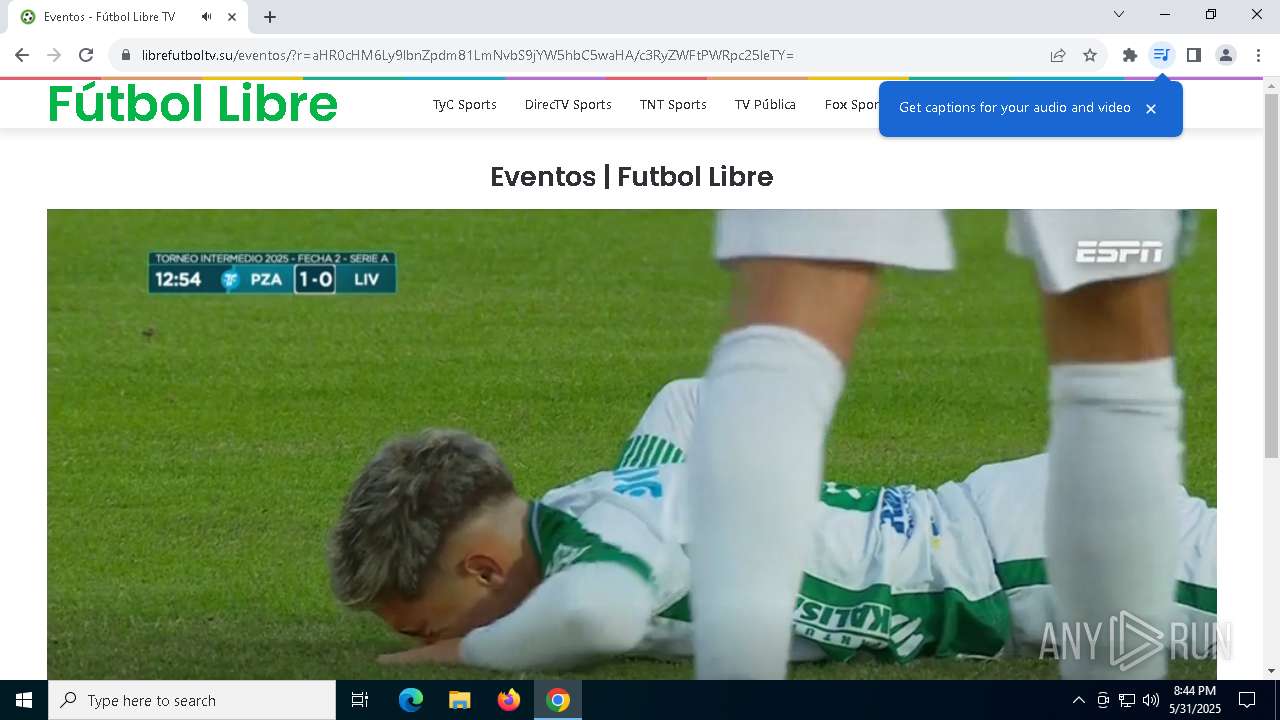1280x720 pixels.
Task: Click Eventos | Futbol Libre heading
Action: click(632, 177)
